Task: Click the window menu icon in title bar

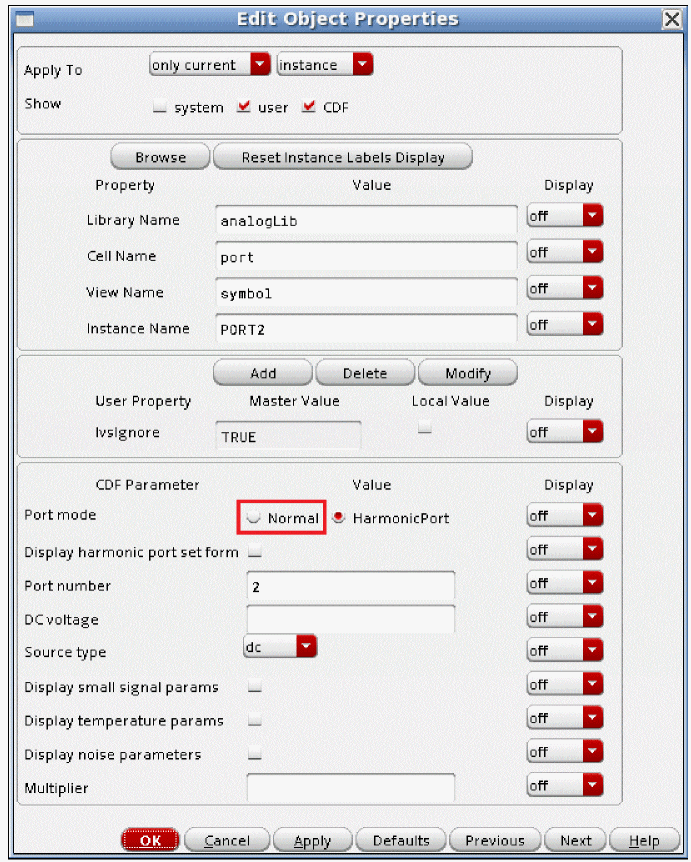Action: [24, 20]
